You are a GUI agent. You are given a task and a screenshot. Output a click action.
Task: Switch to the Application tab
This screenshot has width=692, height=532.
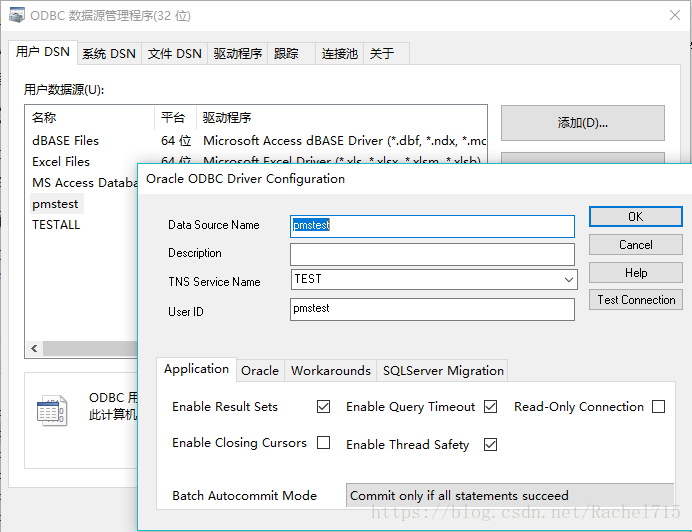click(196, 369)
